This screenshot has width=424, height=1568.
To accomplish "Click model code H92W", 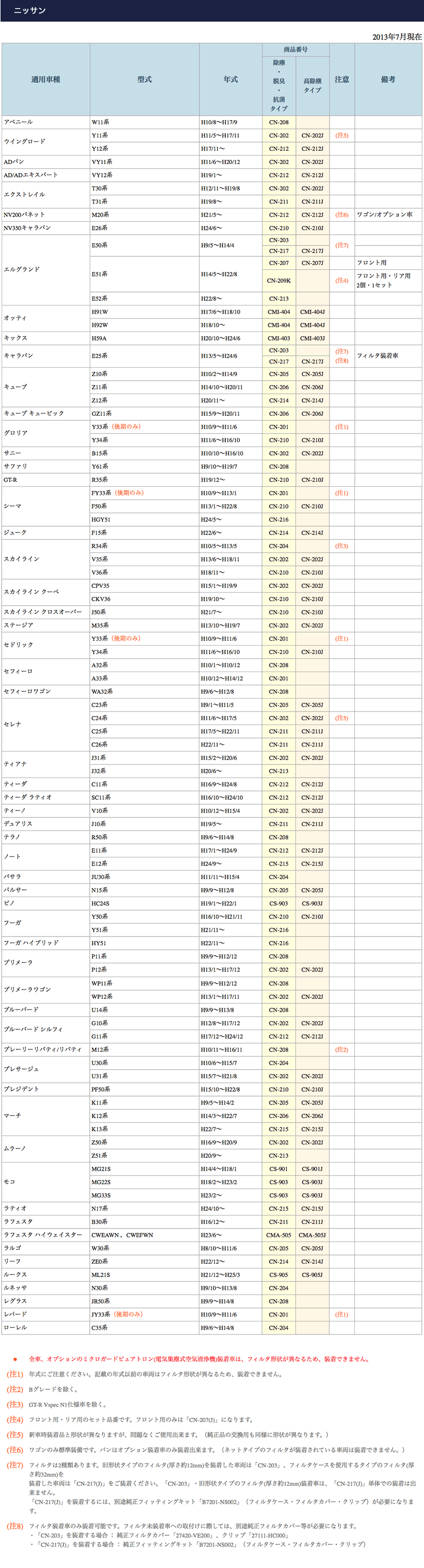I will point(99,325).
